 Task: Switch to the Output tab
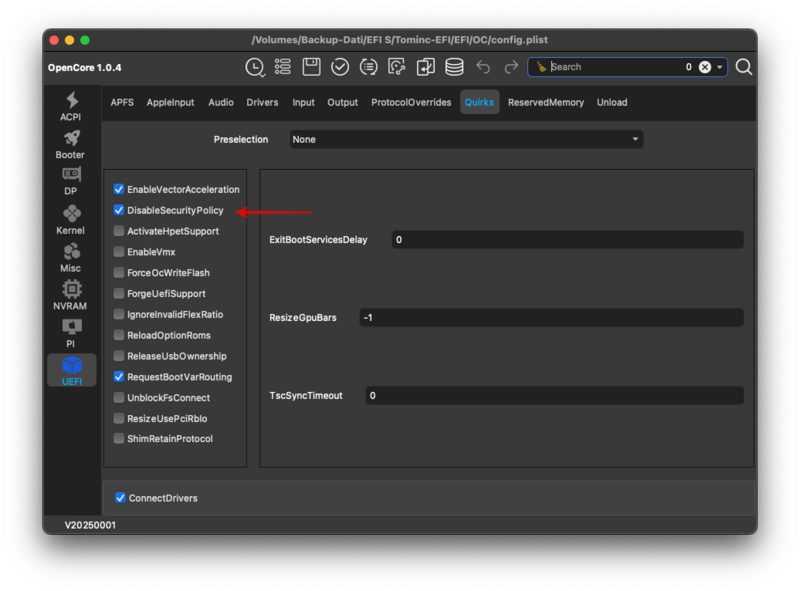(342, 103)
